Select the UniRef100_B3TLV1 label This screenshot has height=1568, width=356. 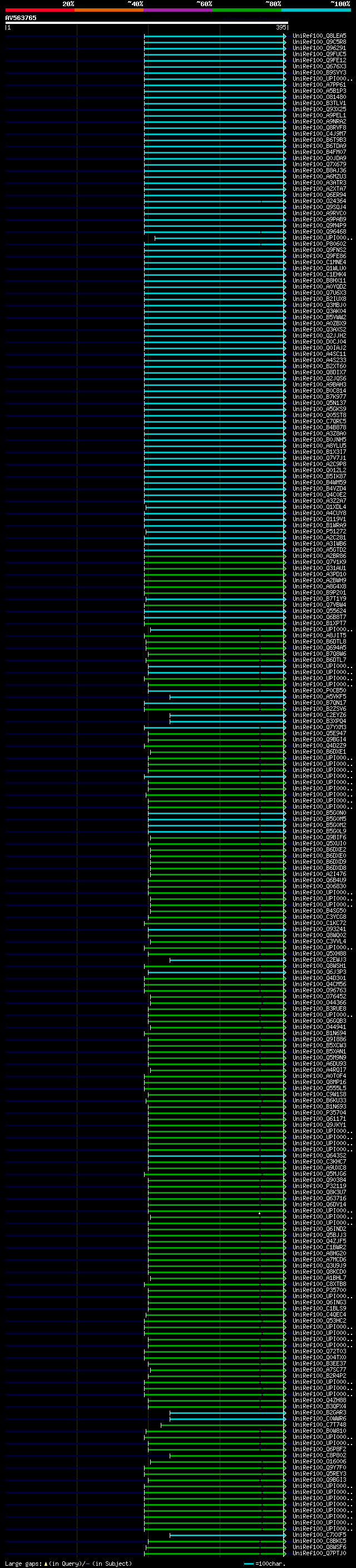pos(319,103)
